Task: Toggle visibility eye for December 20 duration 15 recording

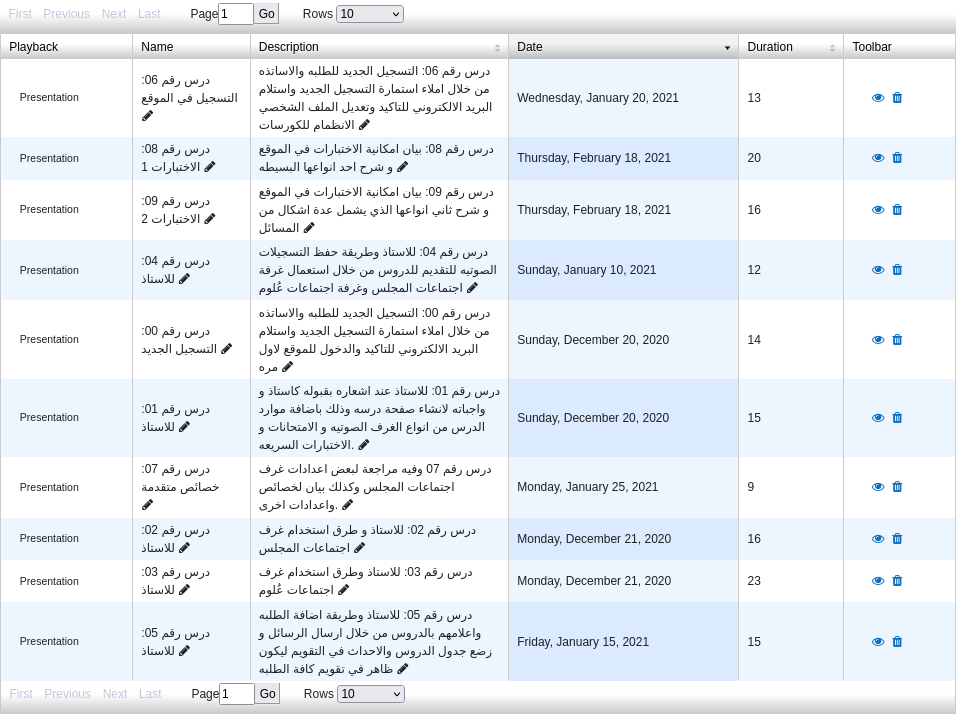Action: (x=878, y=418)
